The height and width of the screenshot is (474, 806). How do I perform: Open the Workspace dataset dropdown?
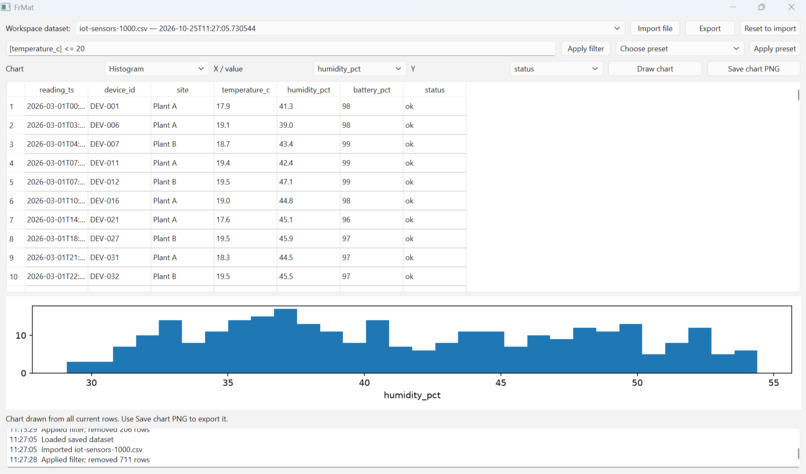click(x=350, y=28)
